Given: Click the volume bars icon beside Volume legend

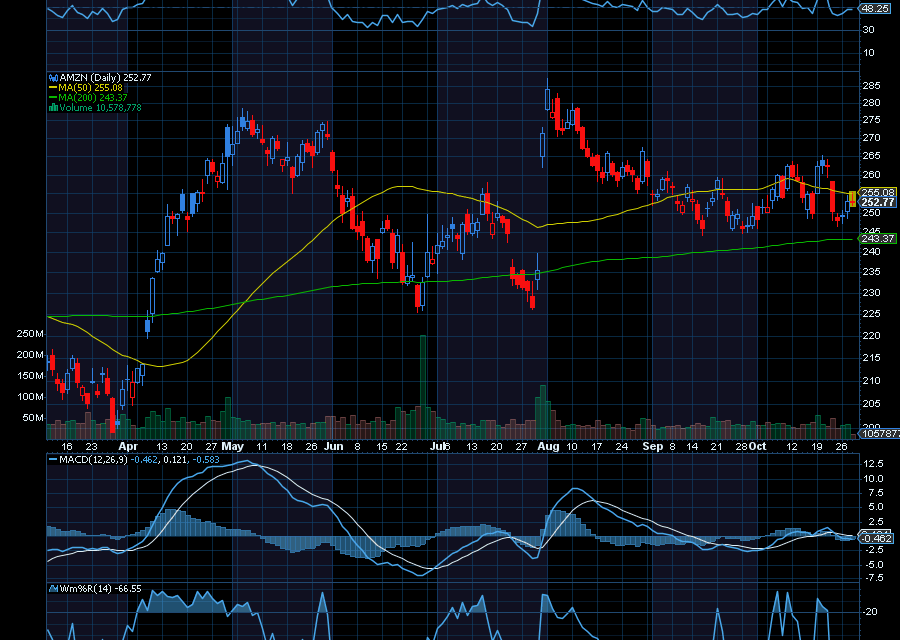Looking at the screenshot, I should point(53,107).
